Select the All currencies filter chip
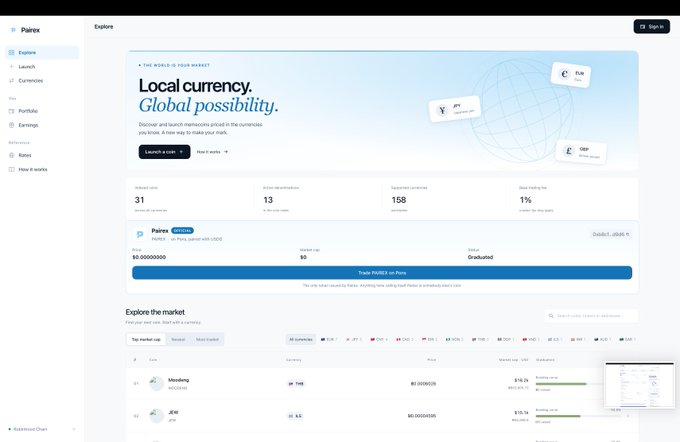 click(301, 339)
